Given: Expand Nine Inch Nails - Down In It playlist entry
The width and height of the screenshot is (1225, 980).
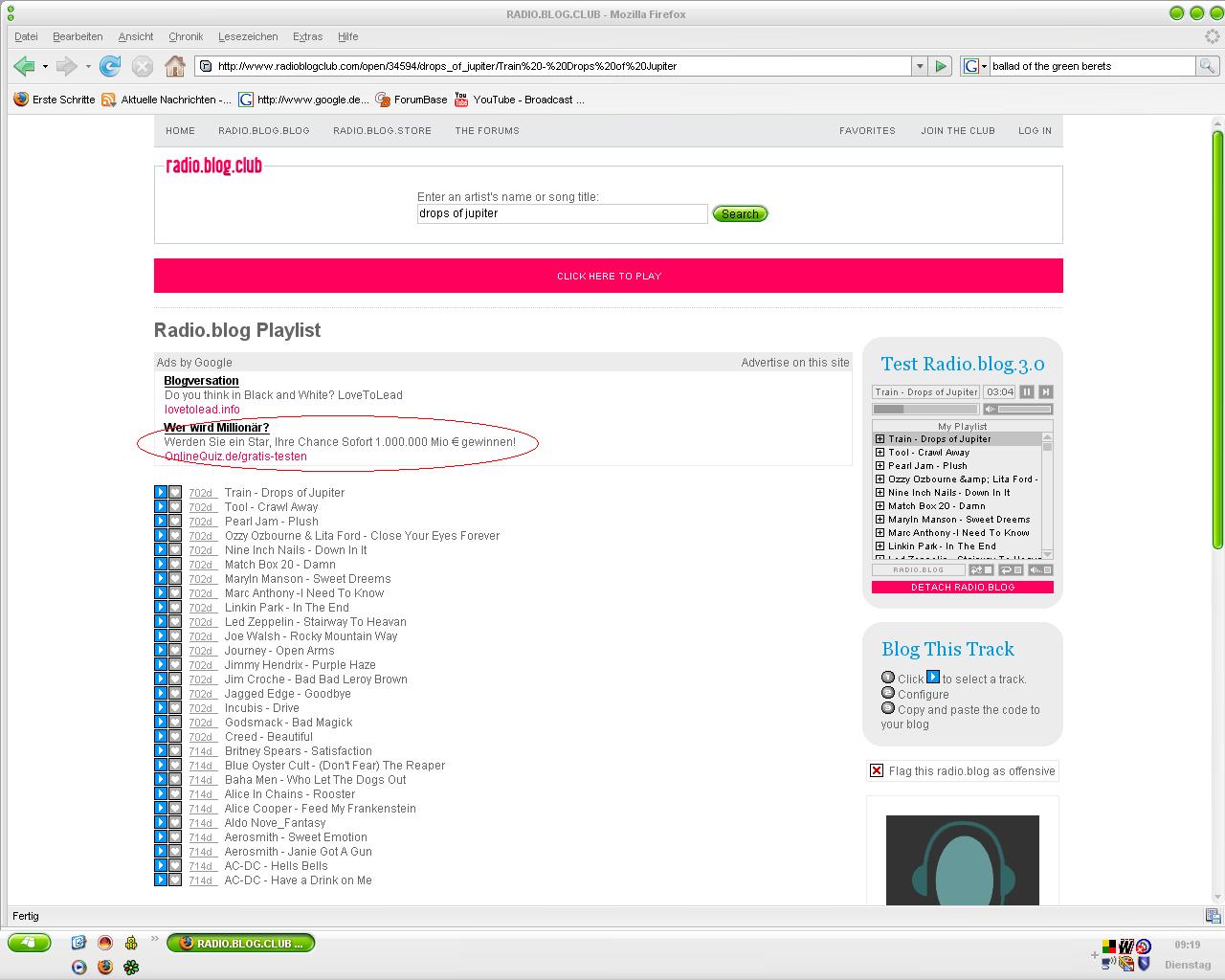Looking at the screenshot, I should pyautogui.click(x=880, y=493).
